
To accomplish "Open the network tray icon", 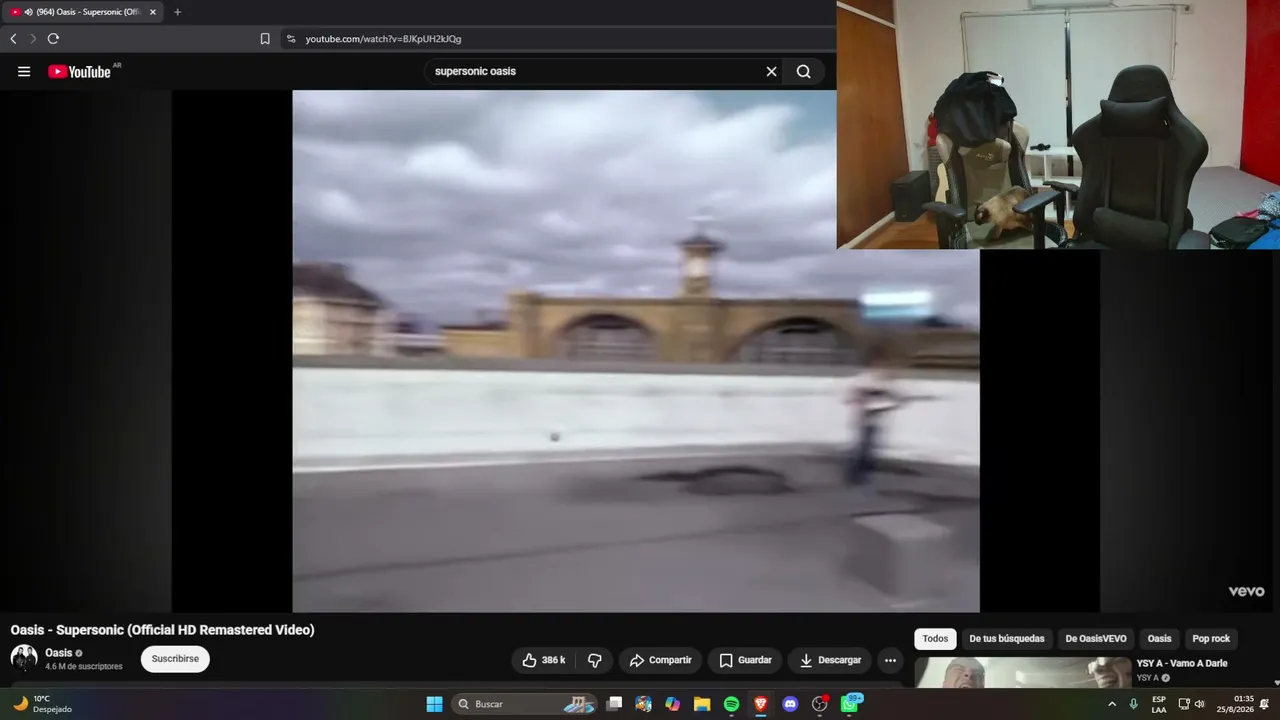I will pyautogui.click(x=1184, y=704).
